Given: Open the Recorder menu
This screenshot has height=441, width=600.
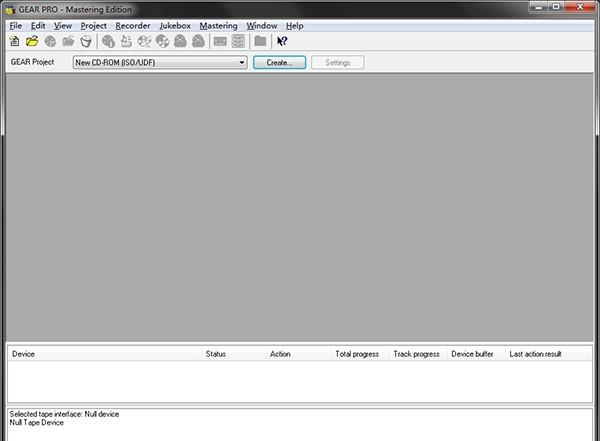Looking at the screenshot, I should [x=133, y=26].
